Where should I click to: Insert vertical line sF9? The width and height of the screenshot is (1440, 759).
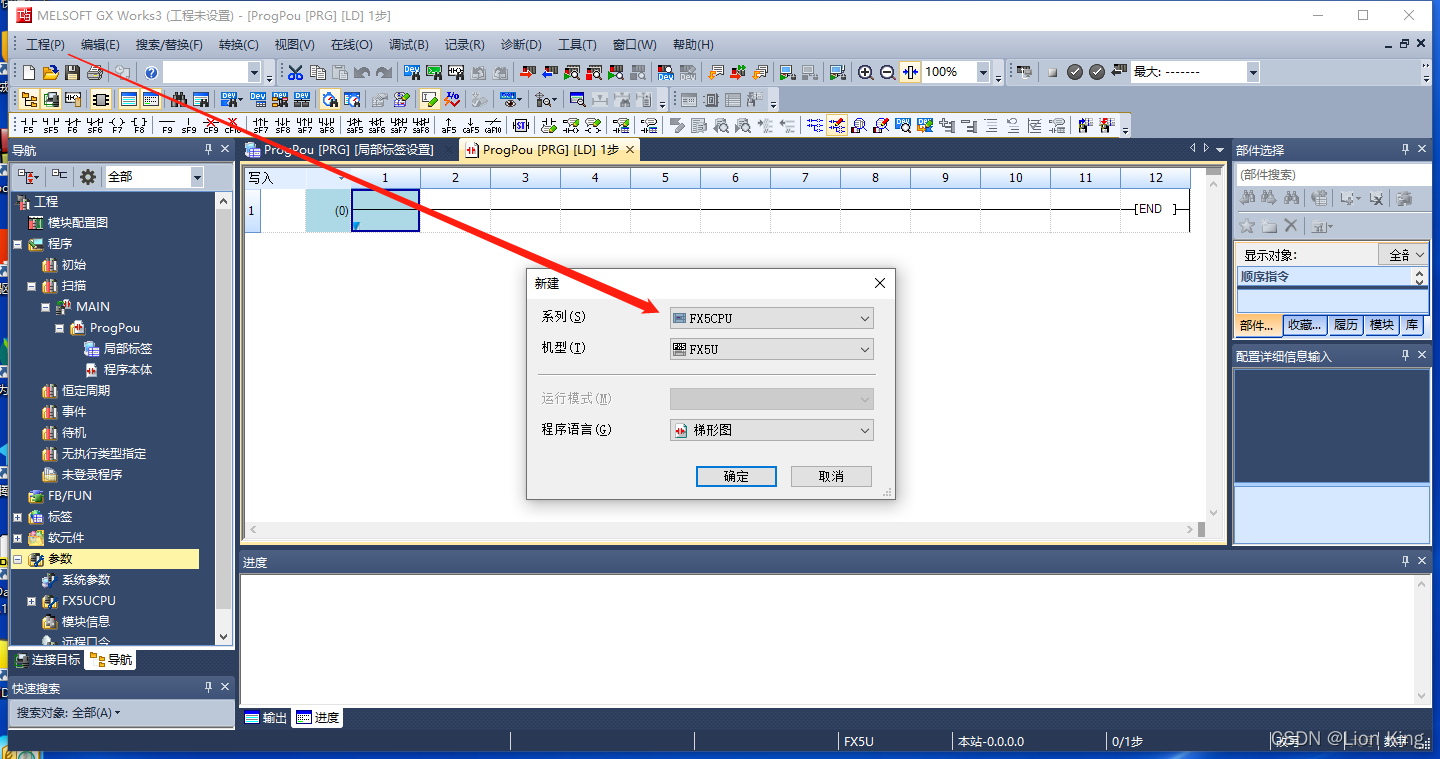click(189, 125)
